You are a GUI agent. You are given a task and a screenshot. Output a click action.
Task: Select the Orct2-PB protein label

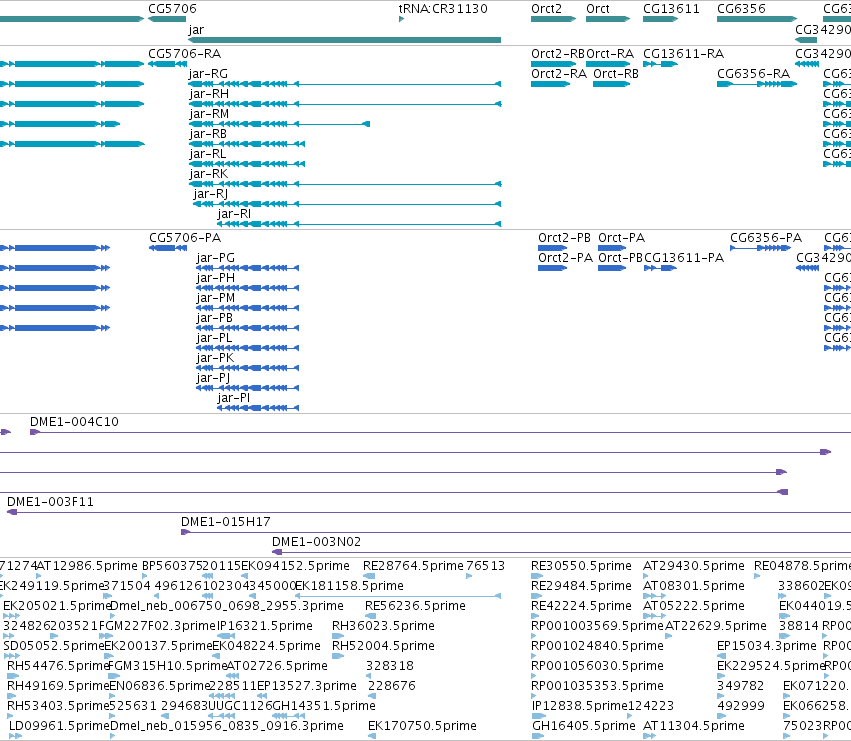point(564,238)
